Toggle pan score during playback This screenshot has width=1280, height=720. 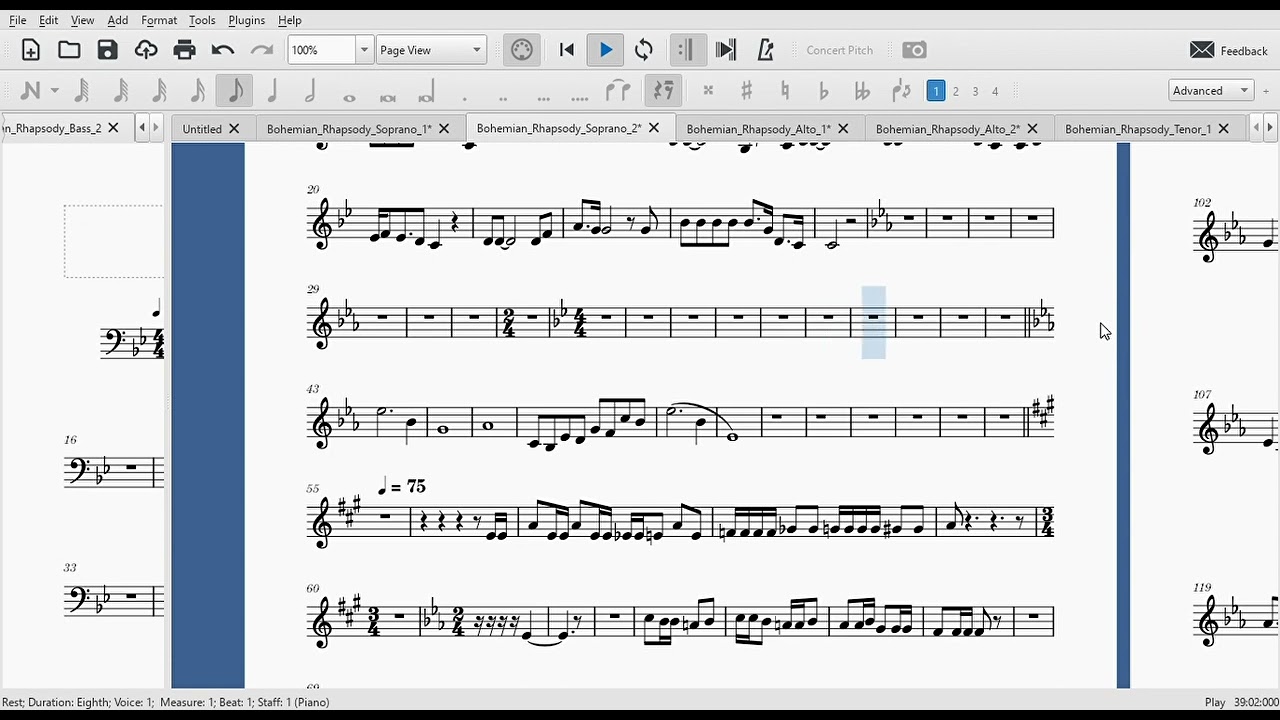(726, 50)
